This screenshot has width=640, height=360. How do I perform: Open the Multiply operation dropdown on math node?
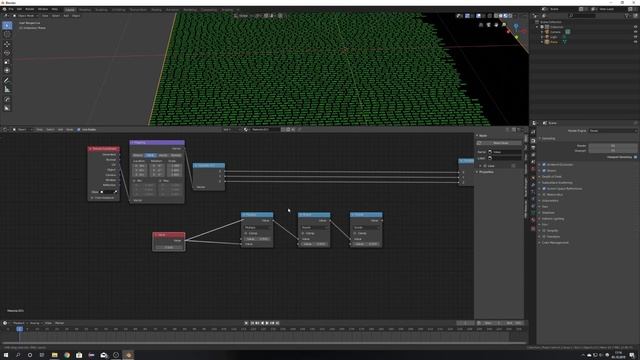(257, 227)
